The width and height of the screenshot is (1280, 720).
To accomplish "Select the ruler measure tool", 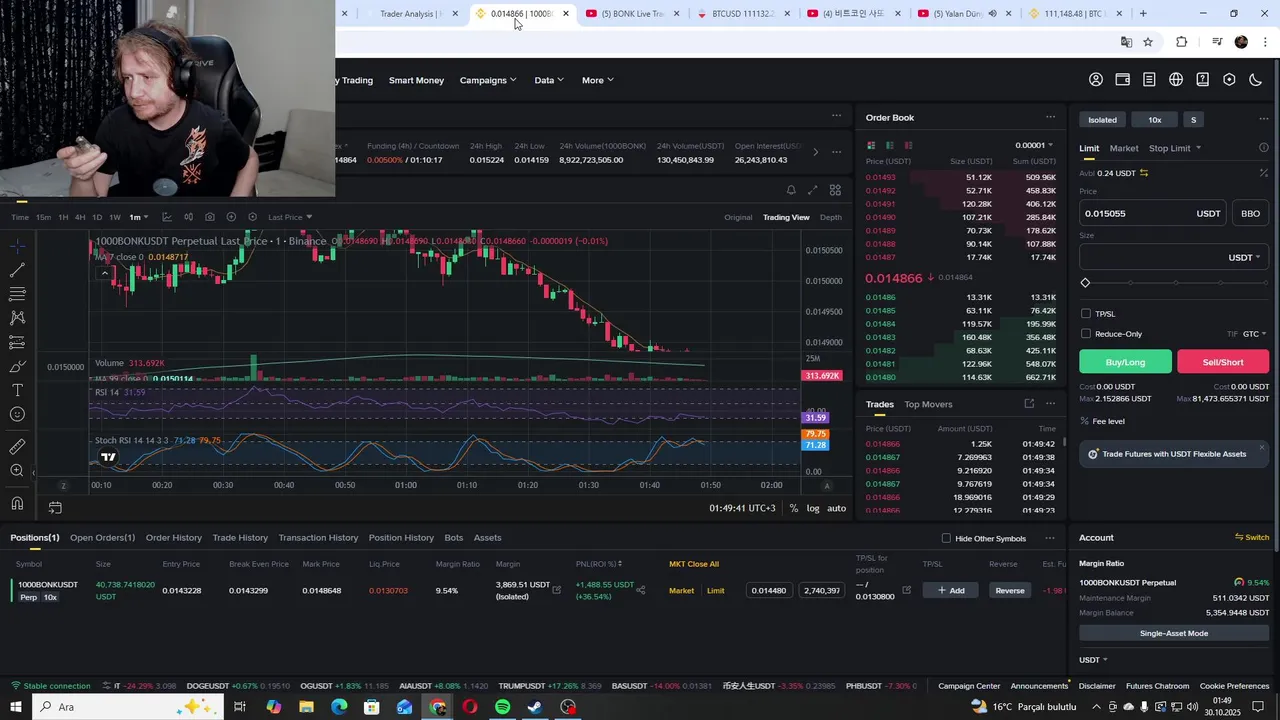I will tap(17, 447).
